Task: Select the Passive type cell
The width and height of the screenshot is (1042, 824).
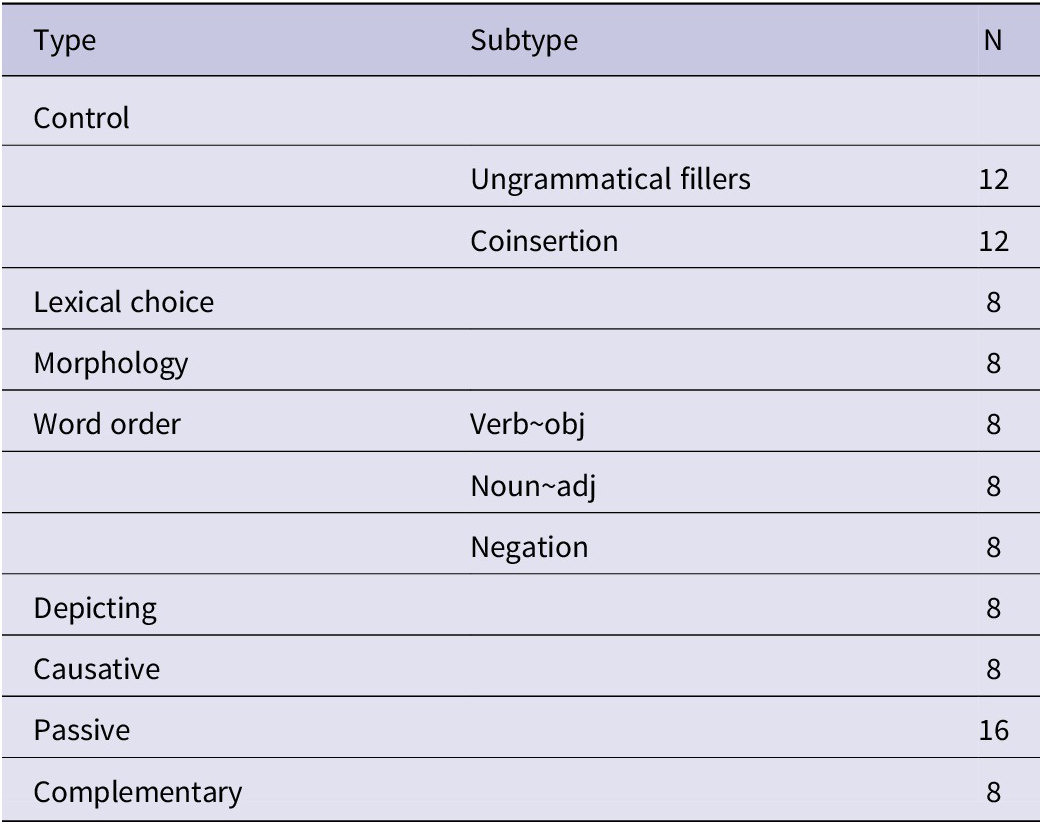Action: (82, 730)
